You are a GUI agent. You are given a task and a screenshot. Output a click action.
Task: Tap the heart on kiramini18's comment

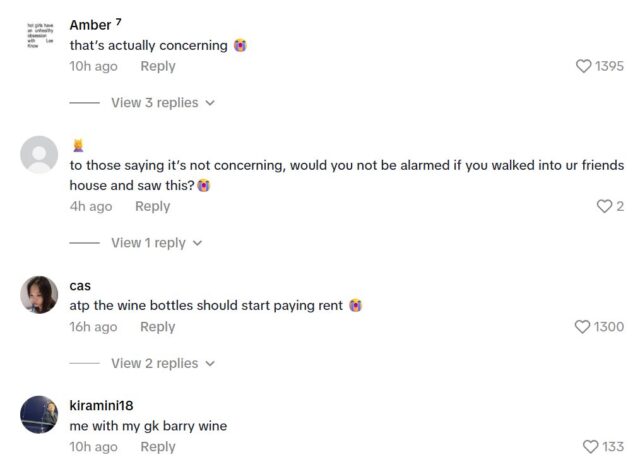pyautogui.click(x=591, y=447)
